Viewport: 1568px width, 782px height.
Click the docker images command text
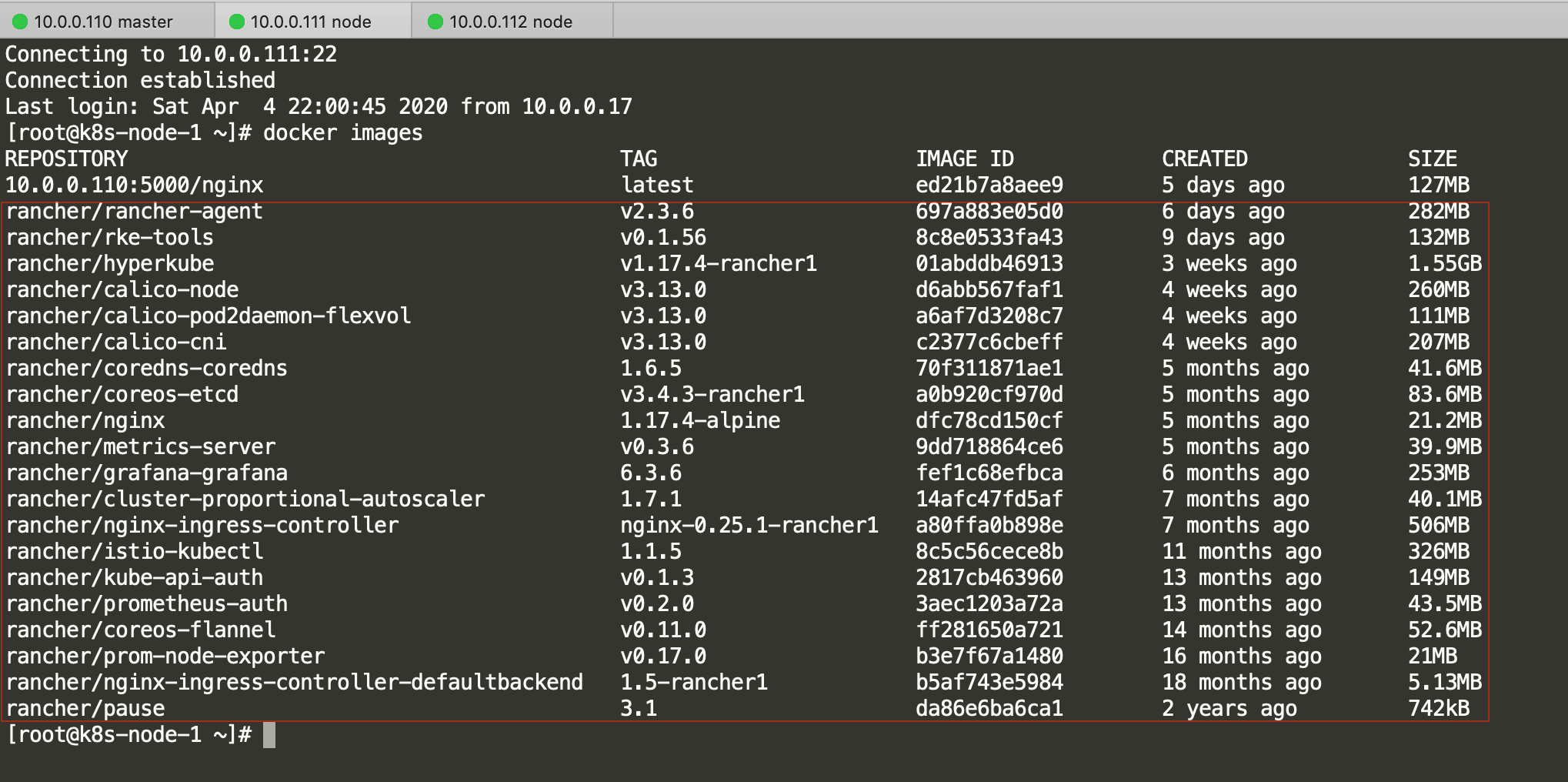coord(343,133)
